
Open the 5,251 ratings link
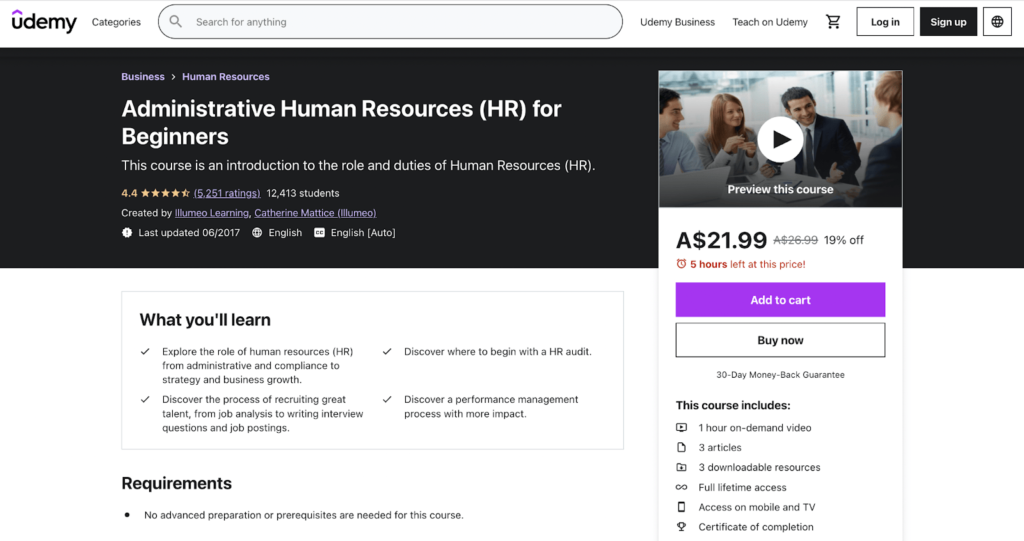227,193
